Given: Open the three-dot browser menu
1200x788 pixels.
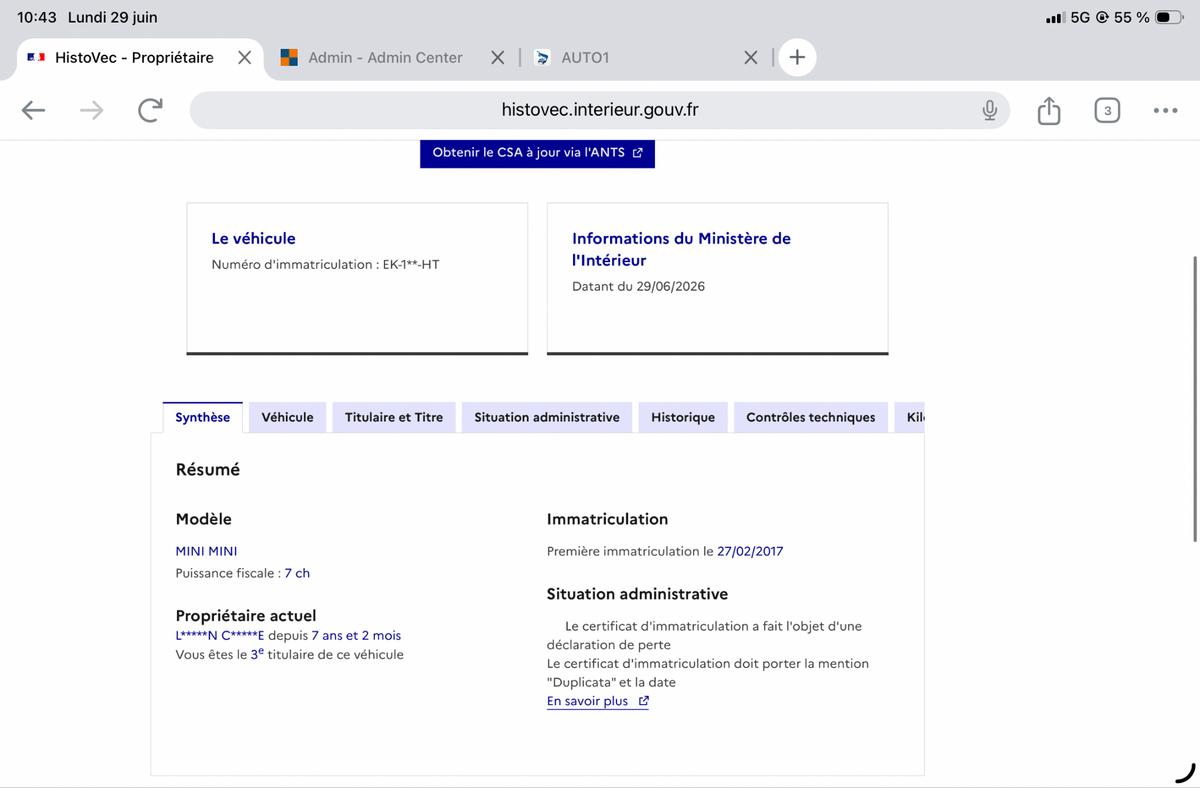Looking at the screenshot, I should (x=1165, y=110).
